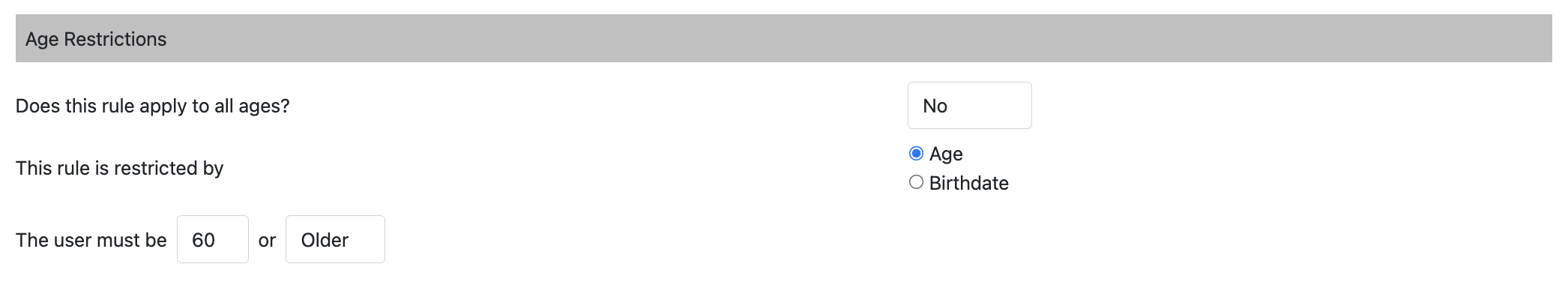Image resolution: width=1568 pixels, height=282 pixels.
Task: Click 'This rule is restricted by' label
Action: coord(120,168)
